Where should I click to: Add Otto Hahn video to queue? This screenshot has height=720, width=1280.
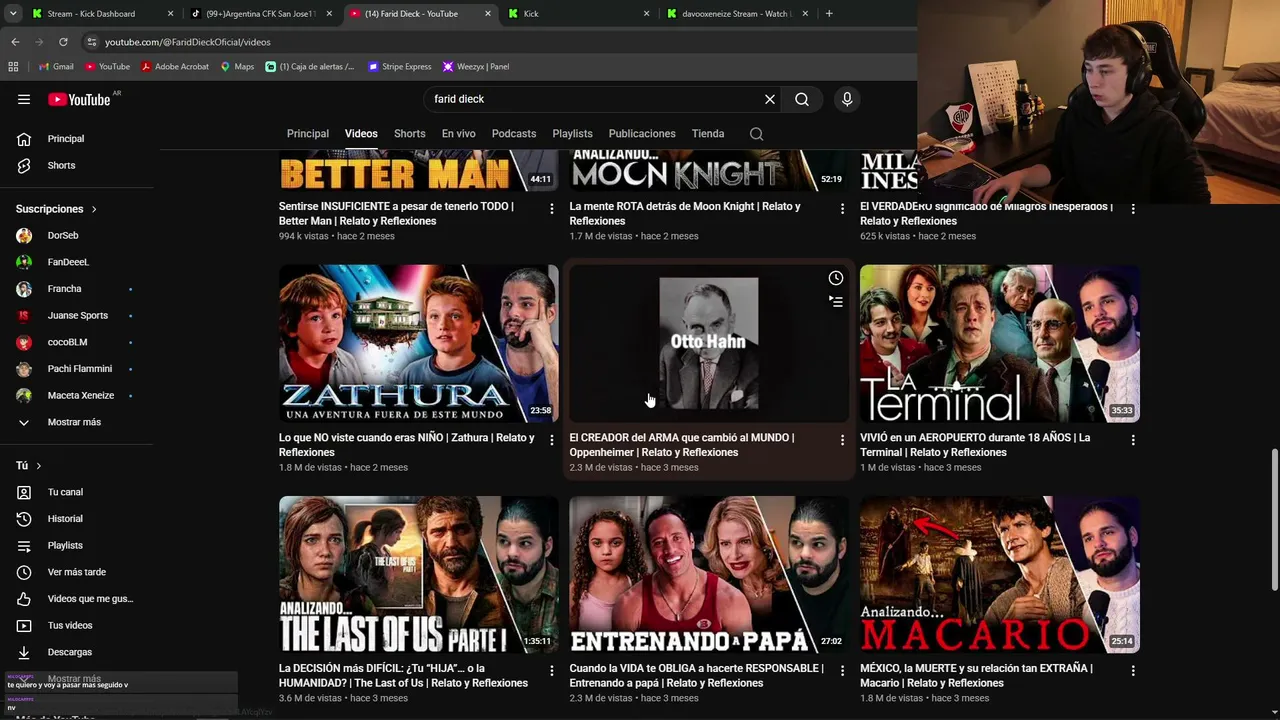(836, 301)
